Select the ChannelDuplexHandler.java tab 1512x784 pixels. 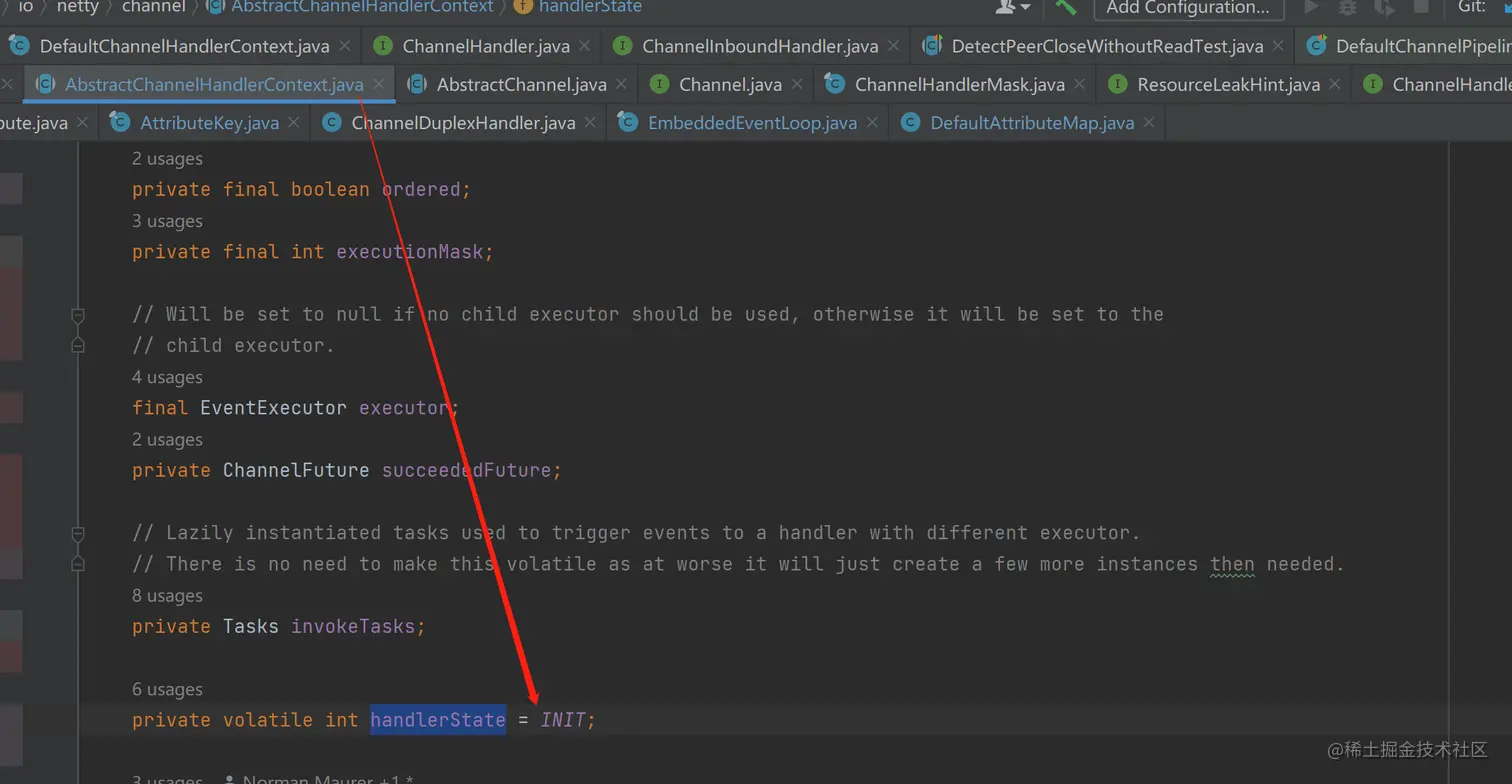point(463,123)
